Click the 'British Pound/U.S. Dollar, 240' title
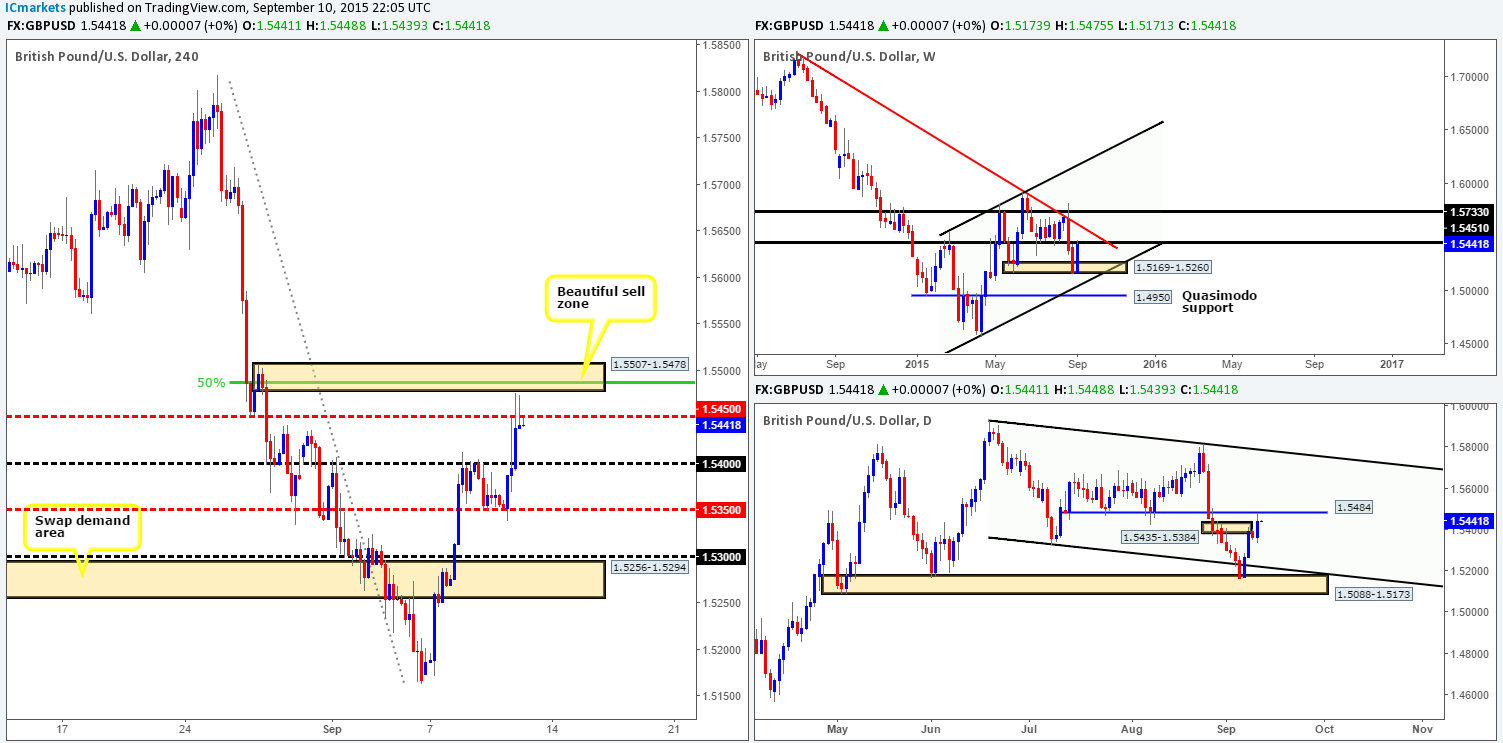 pyautogui.click(x=107, y=56)
